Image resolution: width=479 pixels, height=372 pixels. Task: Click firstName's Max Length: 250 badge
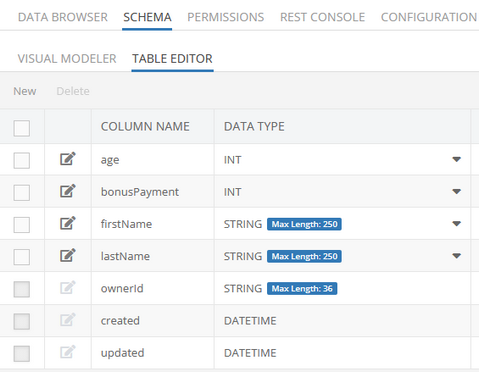tap(304, 224)
